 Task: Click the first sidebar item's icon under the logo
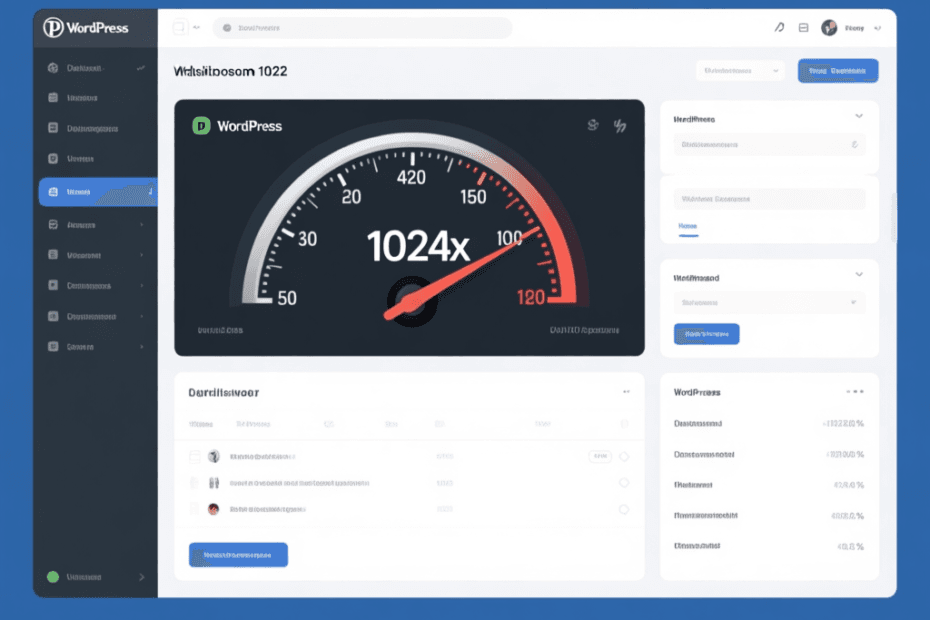click(53, 69)
